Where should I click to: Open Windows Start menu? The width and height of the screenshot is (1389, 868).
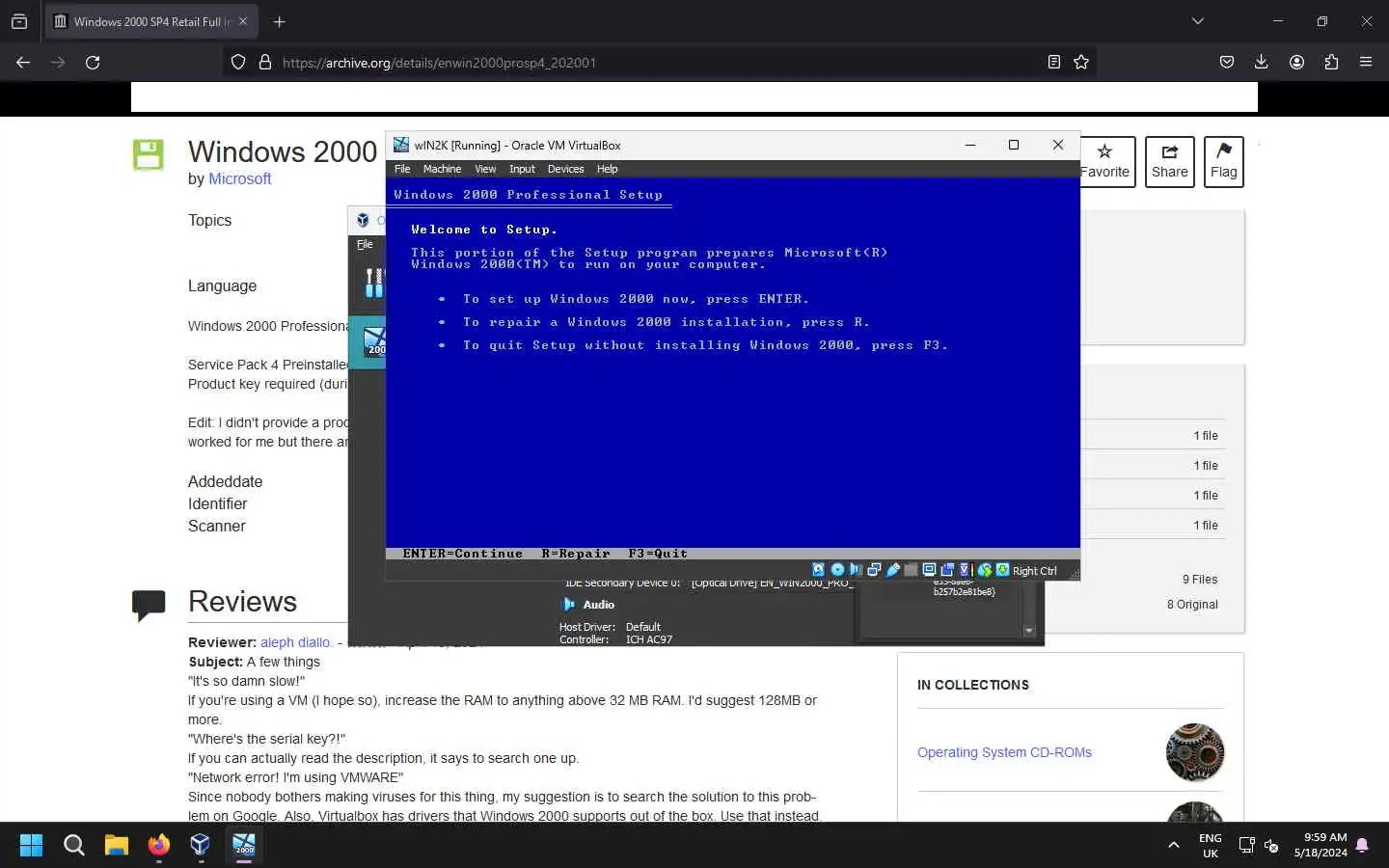(31, 845)
